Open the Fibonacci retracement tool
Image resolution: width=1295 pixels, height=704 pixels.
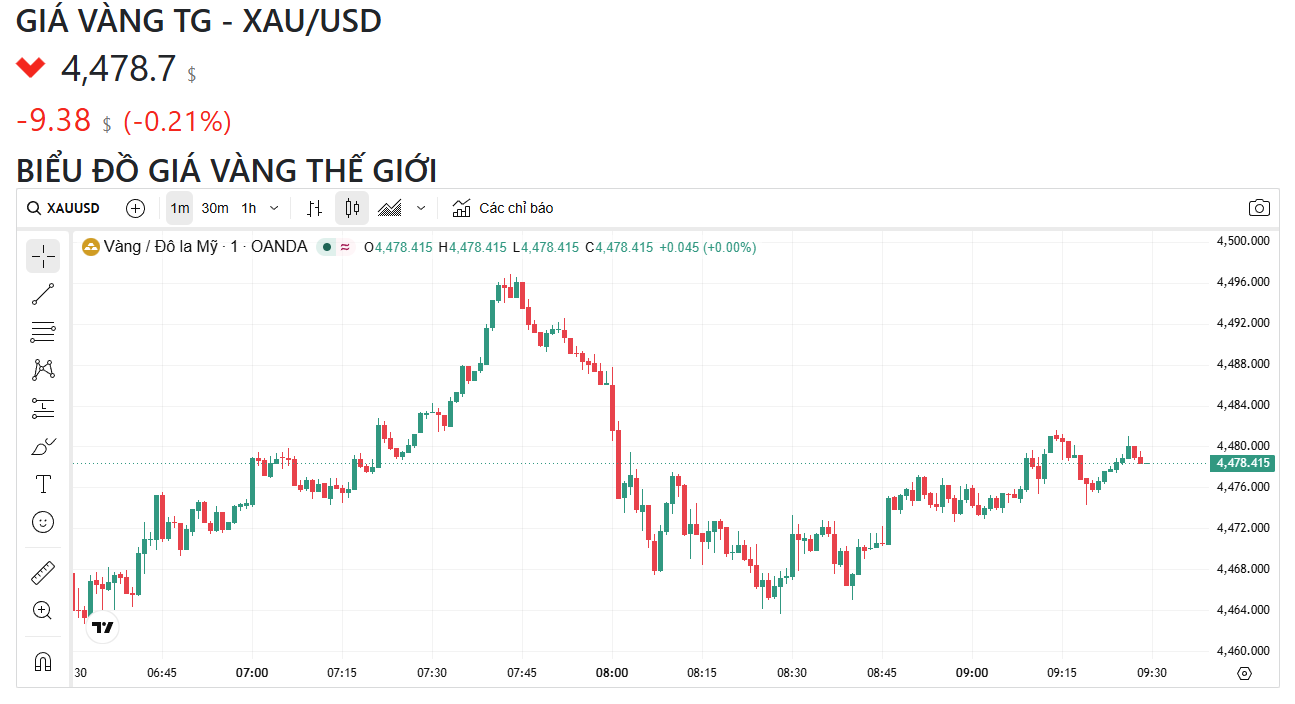coord(43,332)
